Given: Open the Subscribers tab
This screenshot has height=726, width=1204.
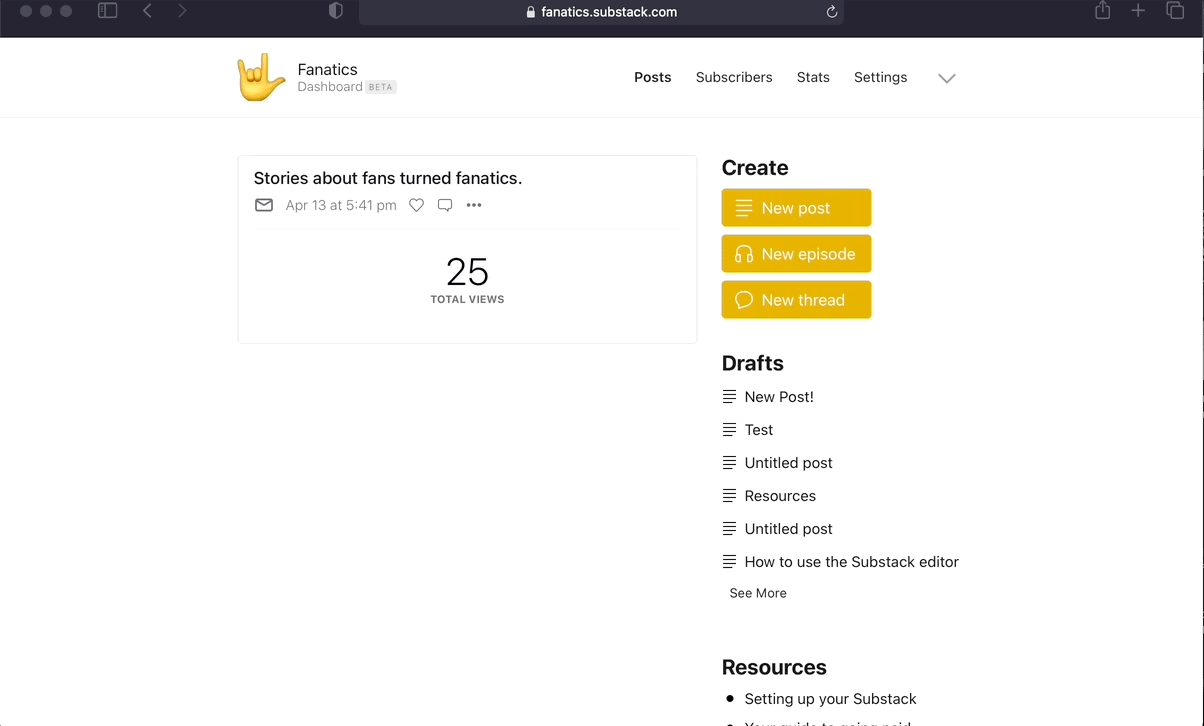Looking at the screenshot, I should pyautogui.click(x=734, y=77).
